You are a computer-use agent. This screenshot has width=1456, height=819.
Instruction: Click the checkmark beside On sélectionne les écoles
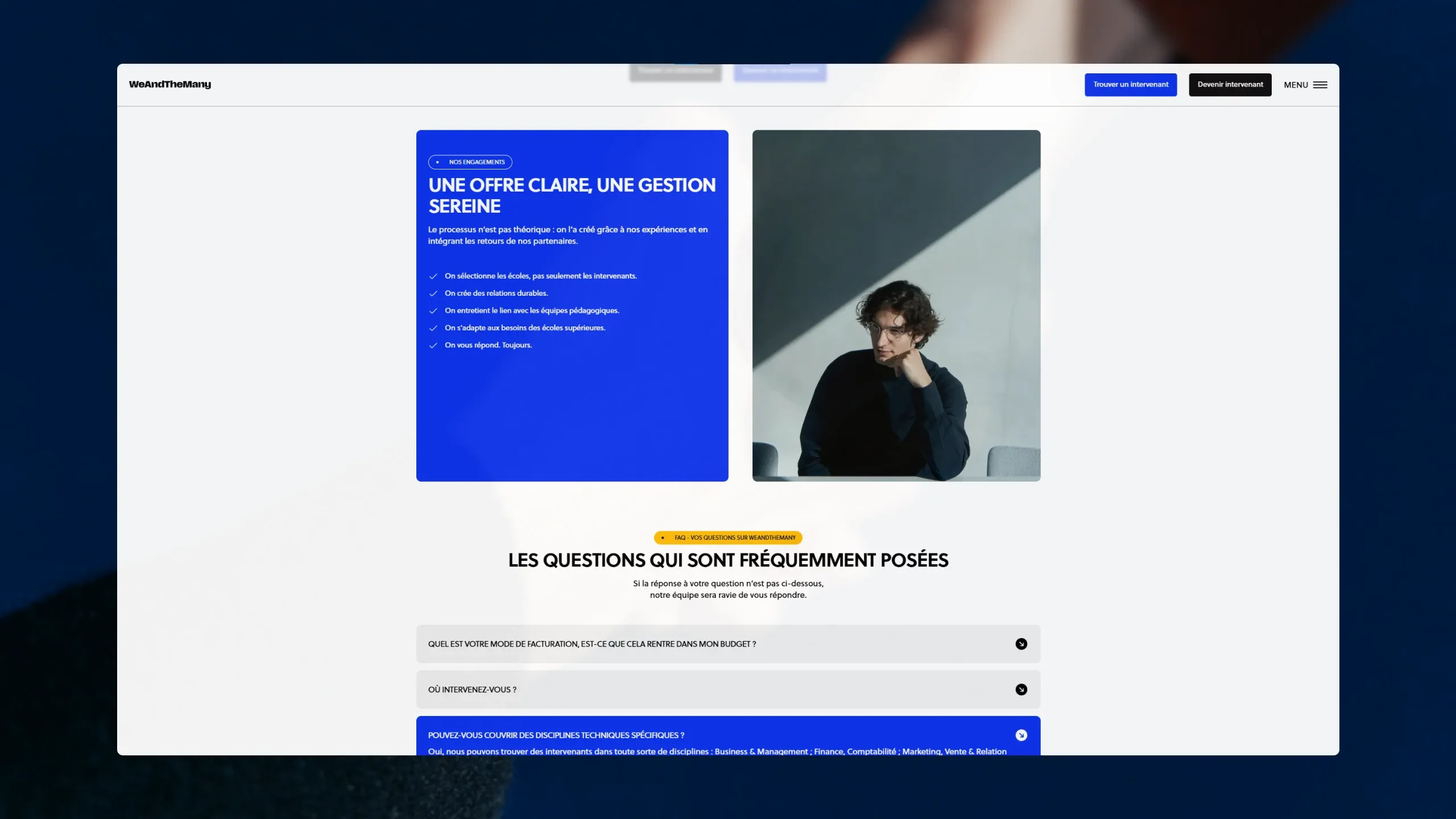(433, 276)
